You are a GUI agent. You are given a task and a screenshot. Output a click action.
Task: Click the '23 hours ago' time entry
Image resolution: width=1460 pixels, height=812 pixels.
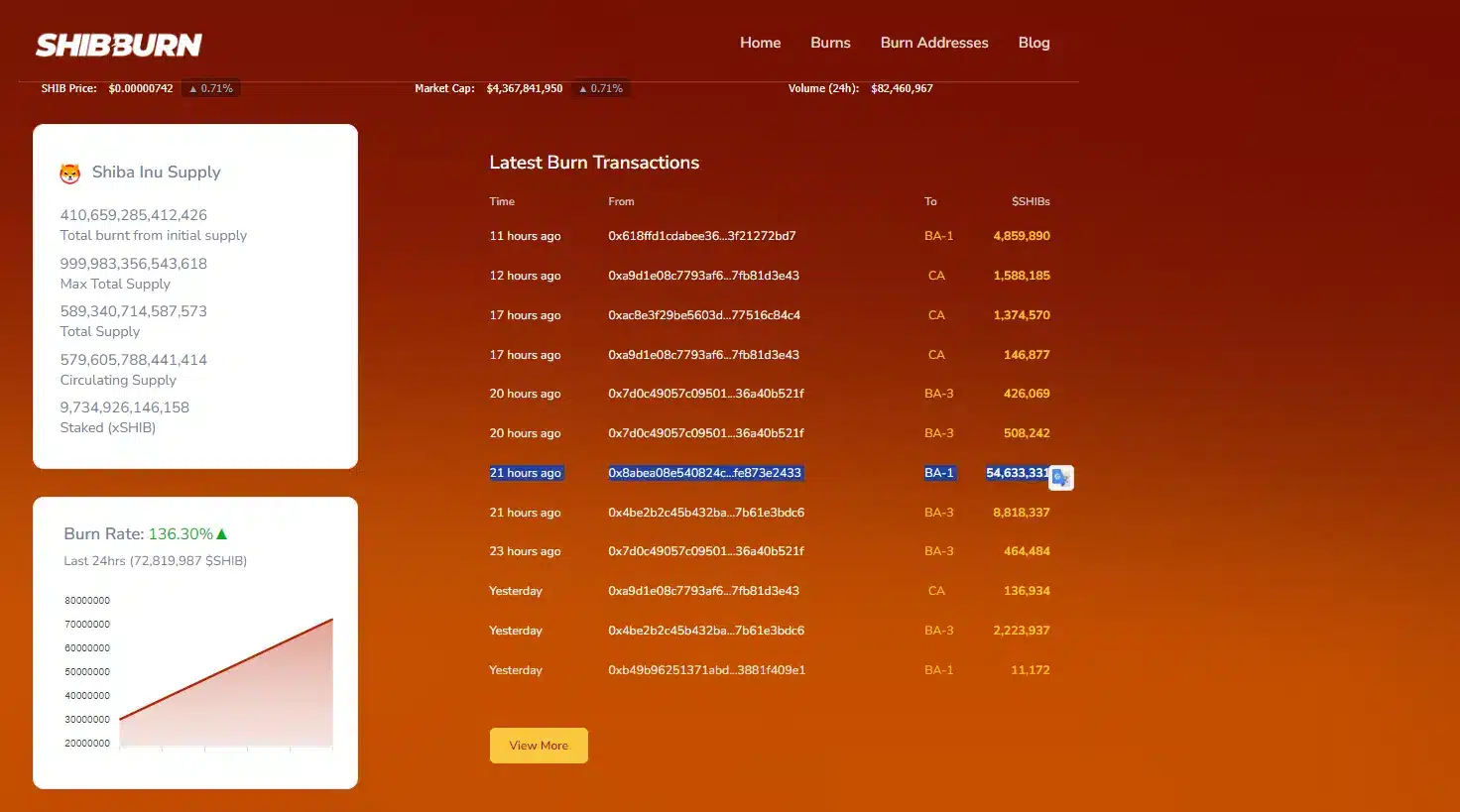(525, 551)
